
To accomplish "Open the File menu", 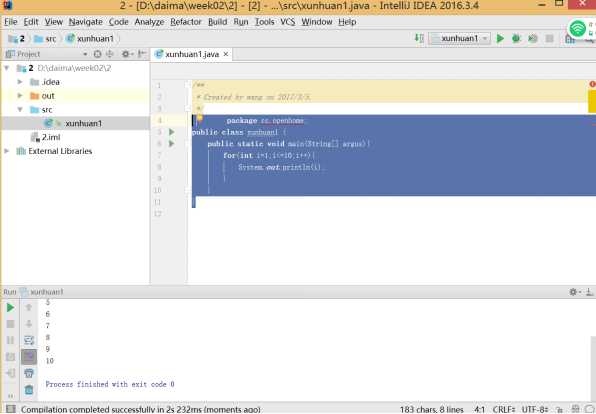I will (11, 22).
